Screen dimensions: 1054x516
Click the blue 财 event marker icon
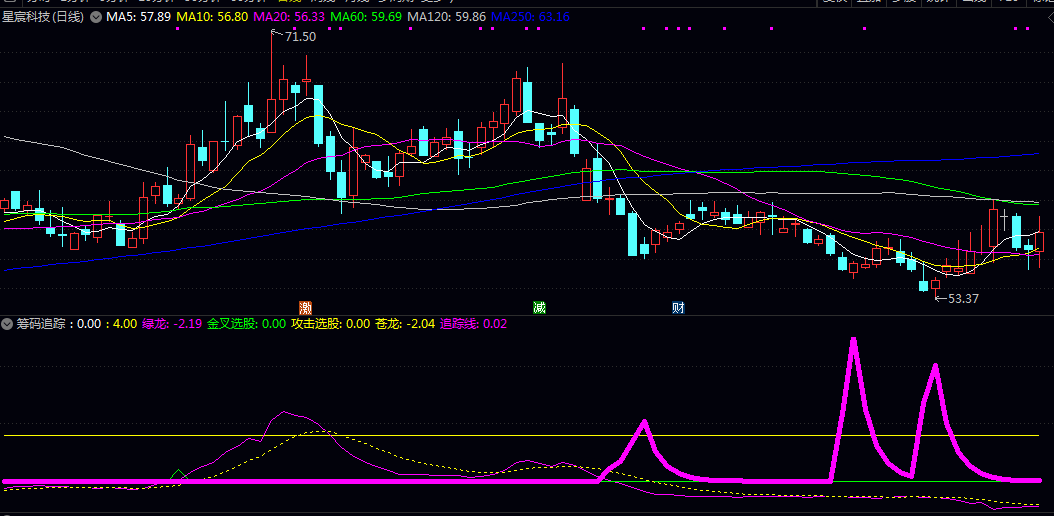pos(678,306)
